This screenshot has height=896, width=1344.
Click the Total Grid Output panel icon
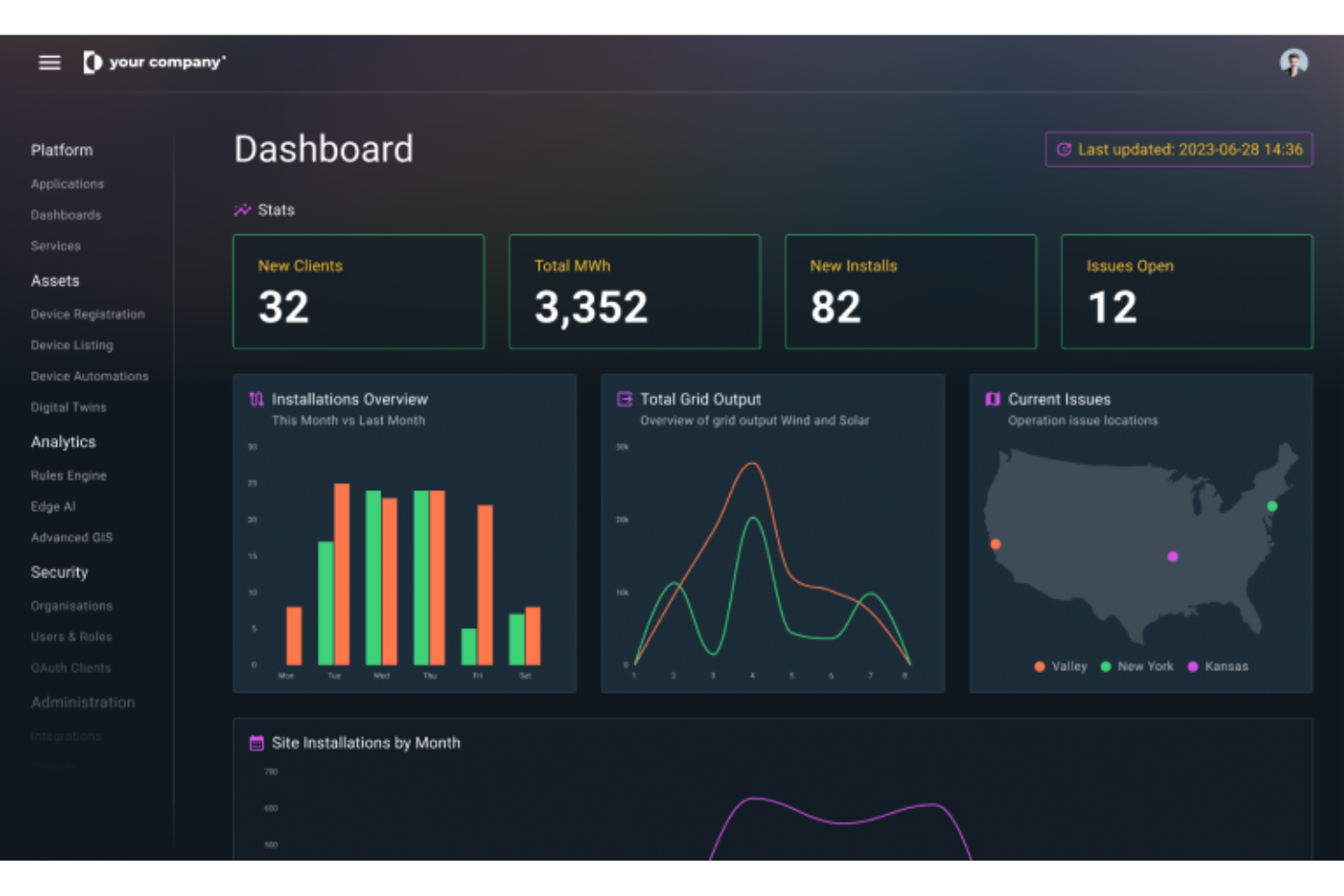click(623, 398)
